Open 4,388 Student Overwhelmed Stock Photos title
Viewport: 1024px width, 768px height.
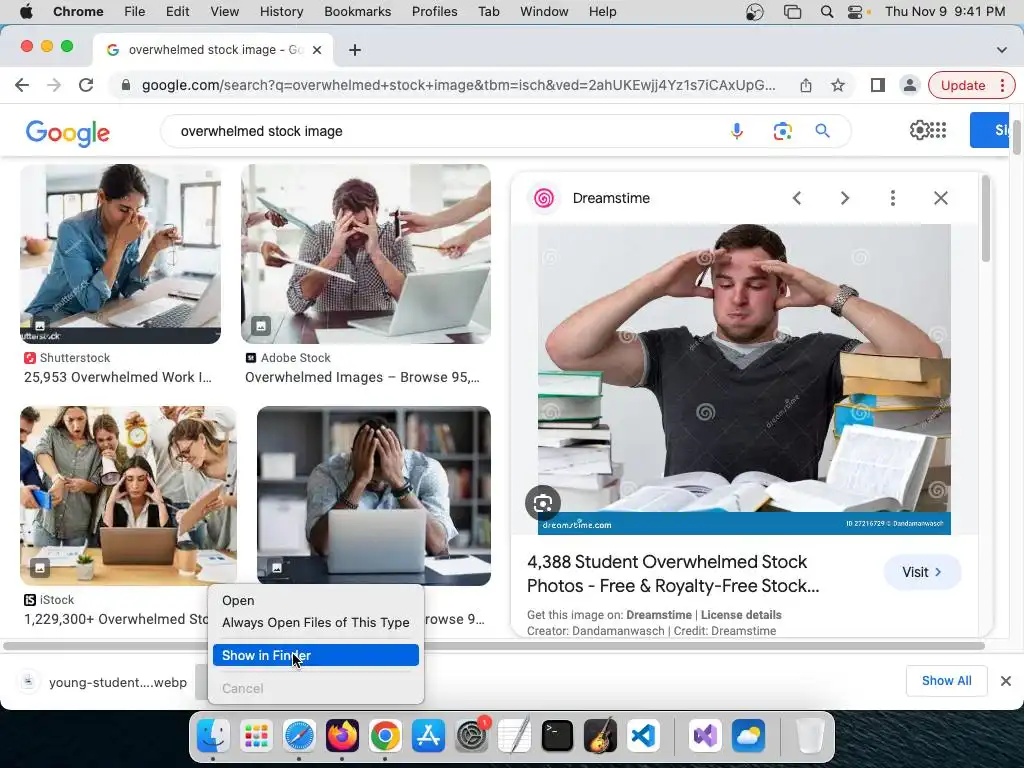pyautogui.click(x=673, y=573)
